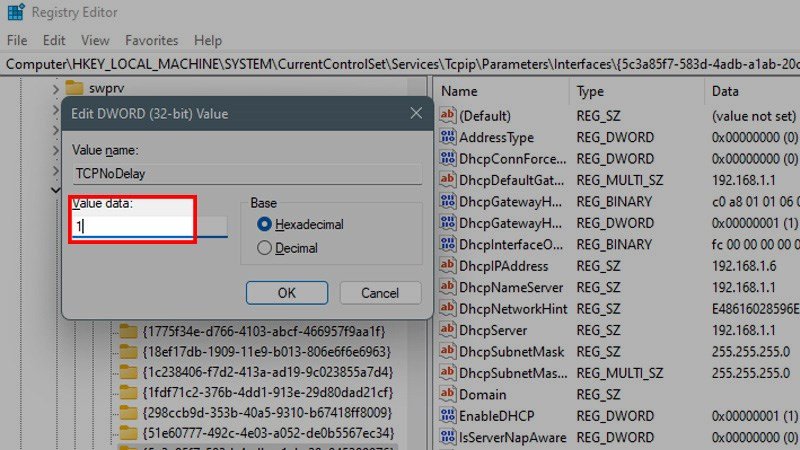Viewport: 800px width, 450px height.
Task: Open the Edit menu
Action: tap(54, 40)
